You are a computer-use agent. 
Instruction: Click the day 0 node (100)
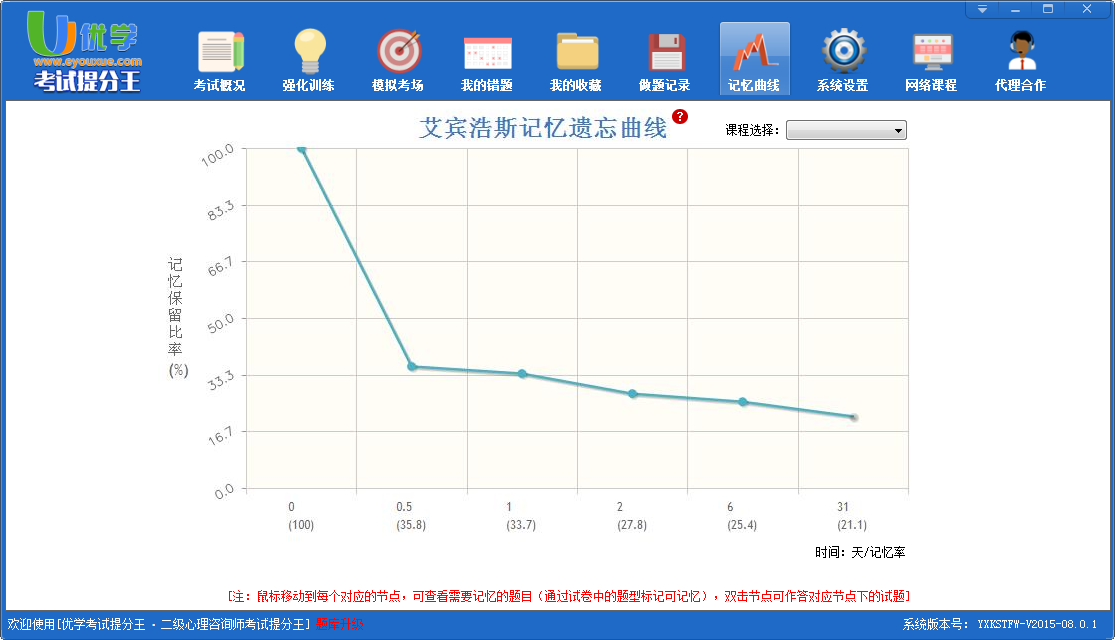click(302, 149)
